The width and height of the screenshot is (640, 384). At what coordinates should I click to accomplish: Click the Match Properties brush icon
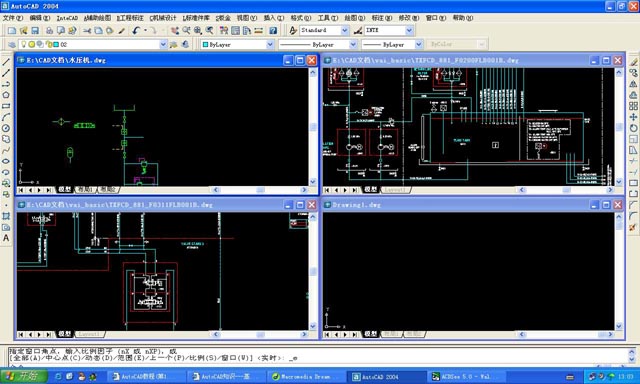[x=122, y=31]
